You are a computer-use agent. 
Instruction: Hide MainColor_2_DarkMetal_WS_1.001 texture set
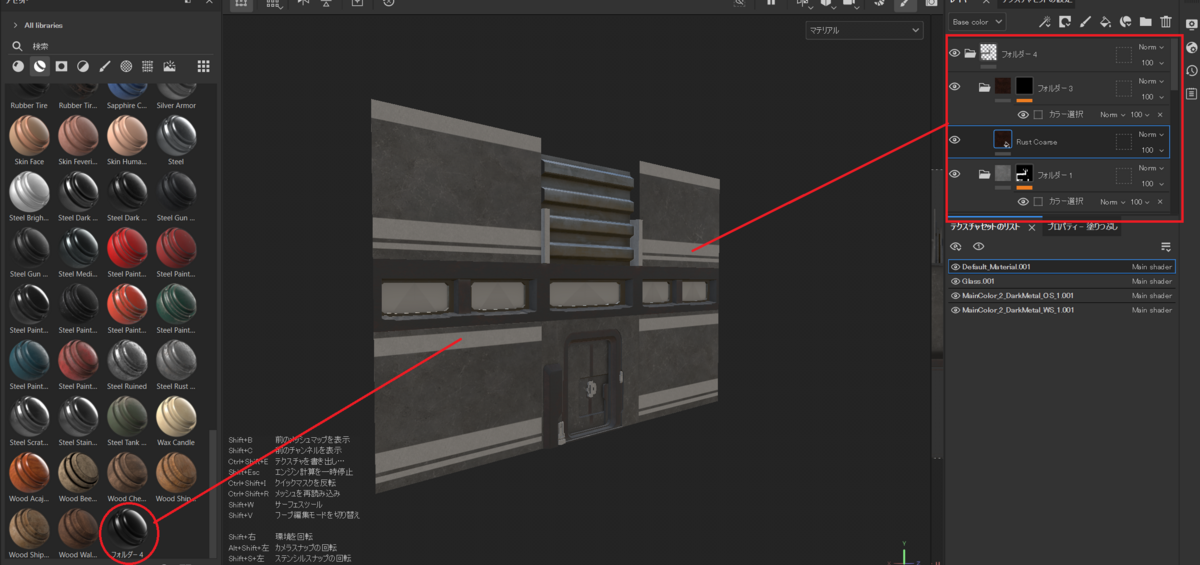[955, 310]
